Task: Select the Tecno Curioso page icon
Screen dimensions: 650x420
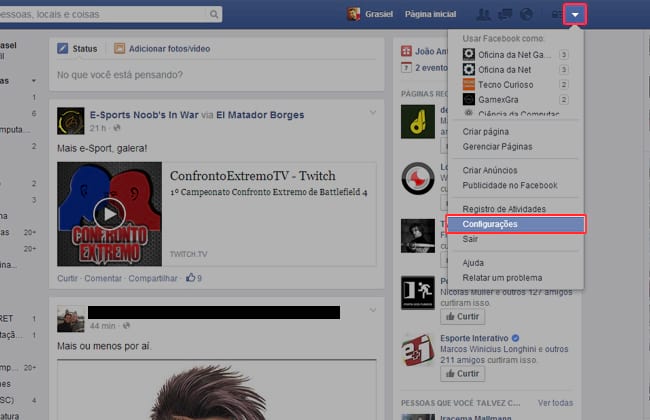Action: pos(468,84)
